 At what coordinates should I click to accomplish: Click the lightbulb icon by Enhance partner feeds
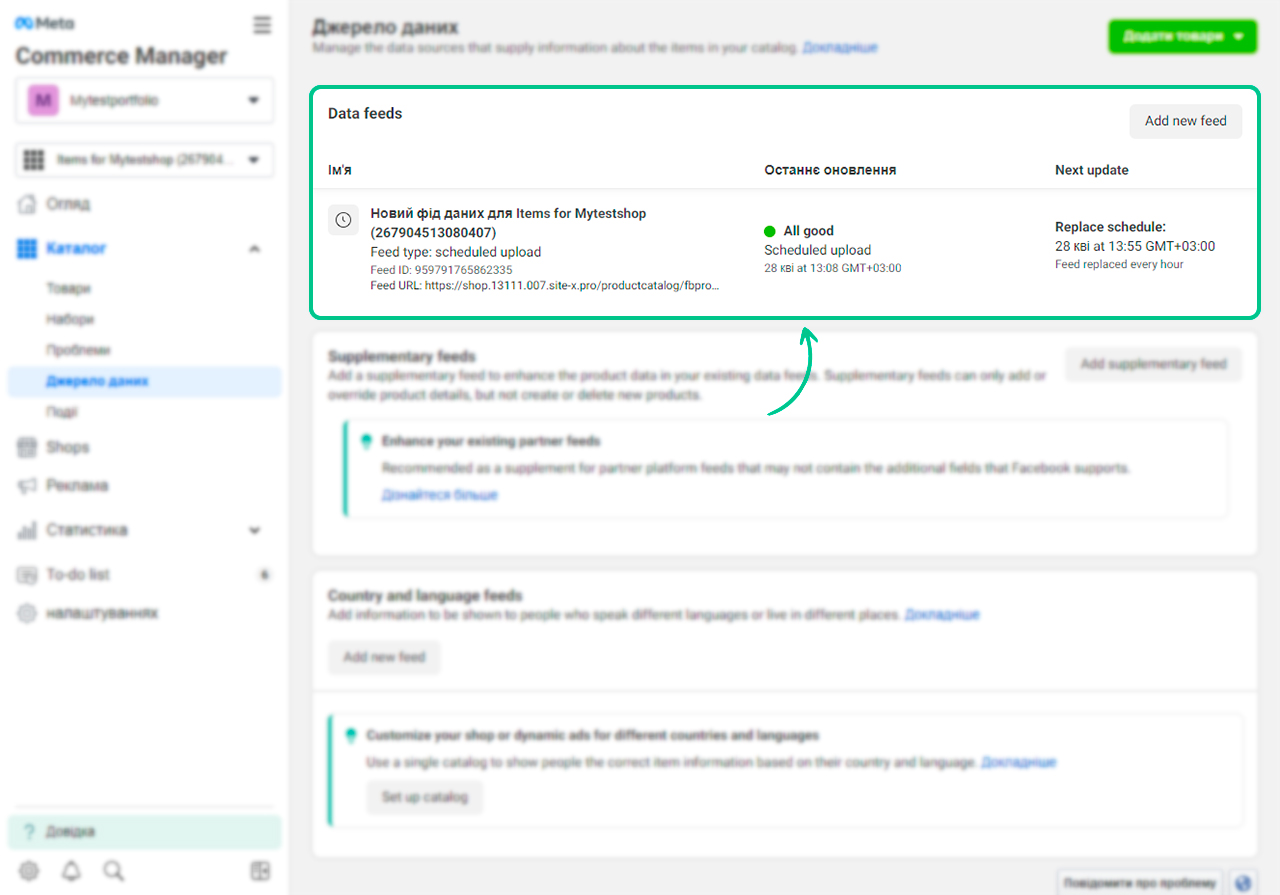(x=366, y=441)
